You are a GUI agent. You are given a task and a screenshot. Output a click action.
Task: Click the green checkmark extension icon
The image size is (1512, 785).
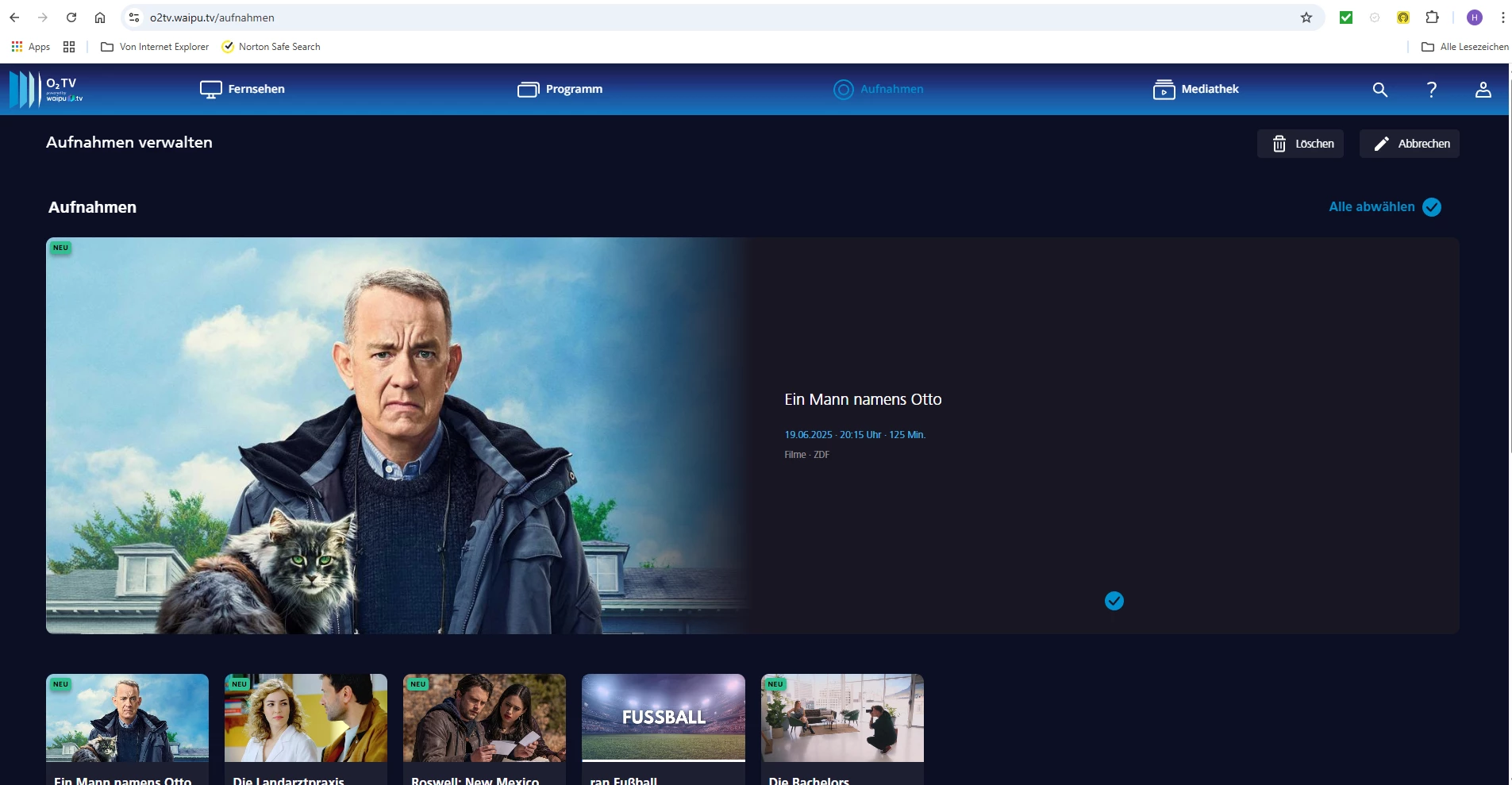point(1346,17)
